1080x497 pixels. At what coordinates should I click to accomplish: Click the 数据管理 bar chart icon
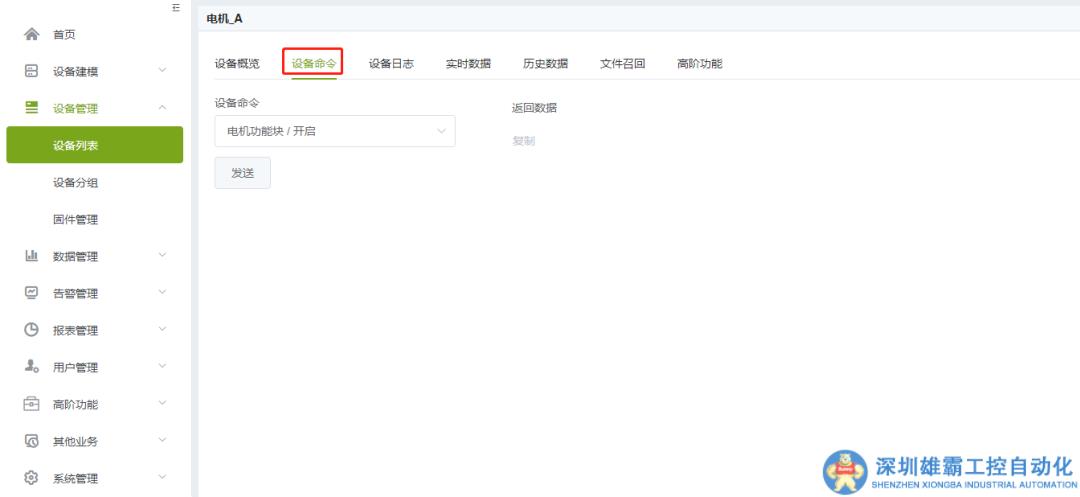[31, 256]
